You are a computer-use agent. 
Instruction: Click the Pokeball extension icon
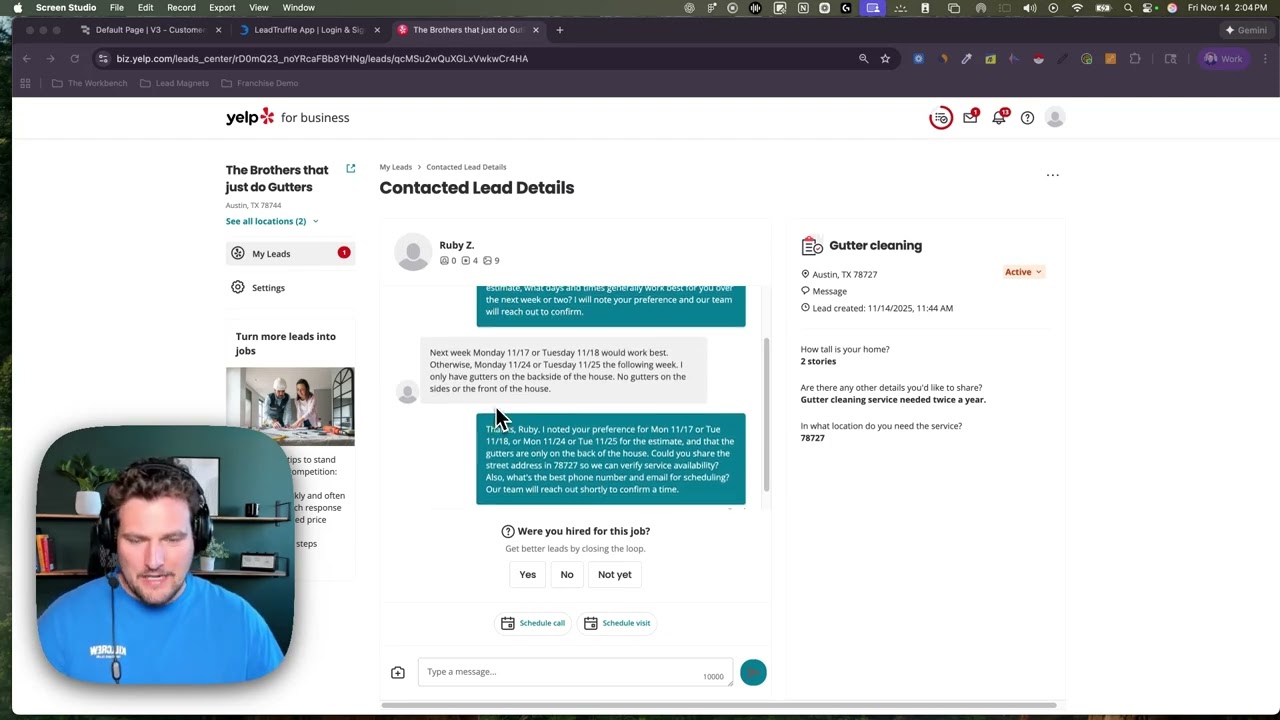[x=1038, y=59]
